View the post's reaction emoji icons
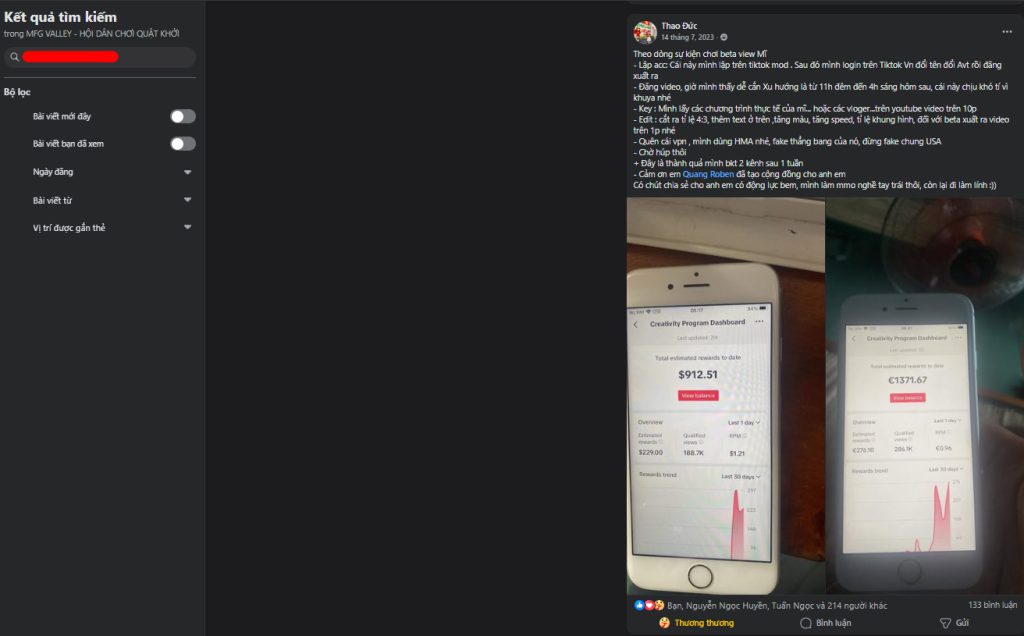This screenshot has width=1024, height=636. click(x=649, y=605)
